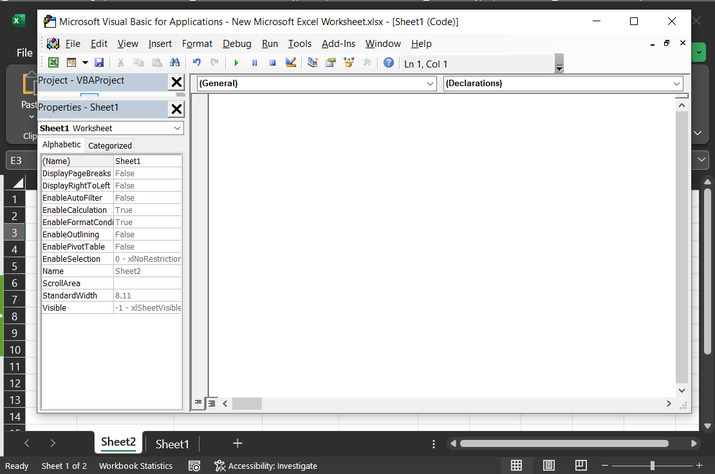This screenshot has width=715, height=474.
Task: Click Accessibility: Investigate in status bar
Action: pos(266,466)
